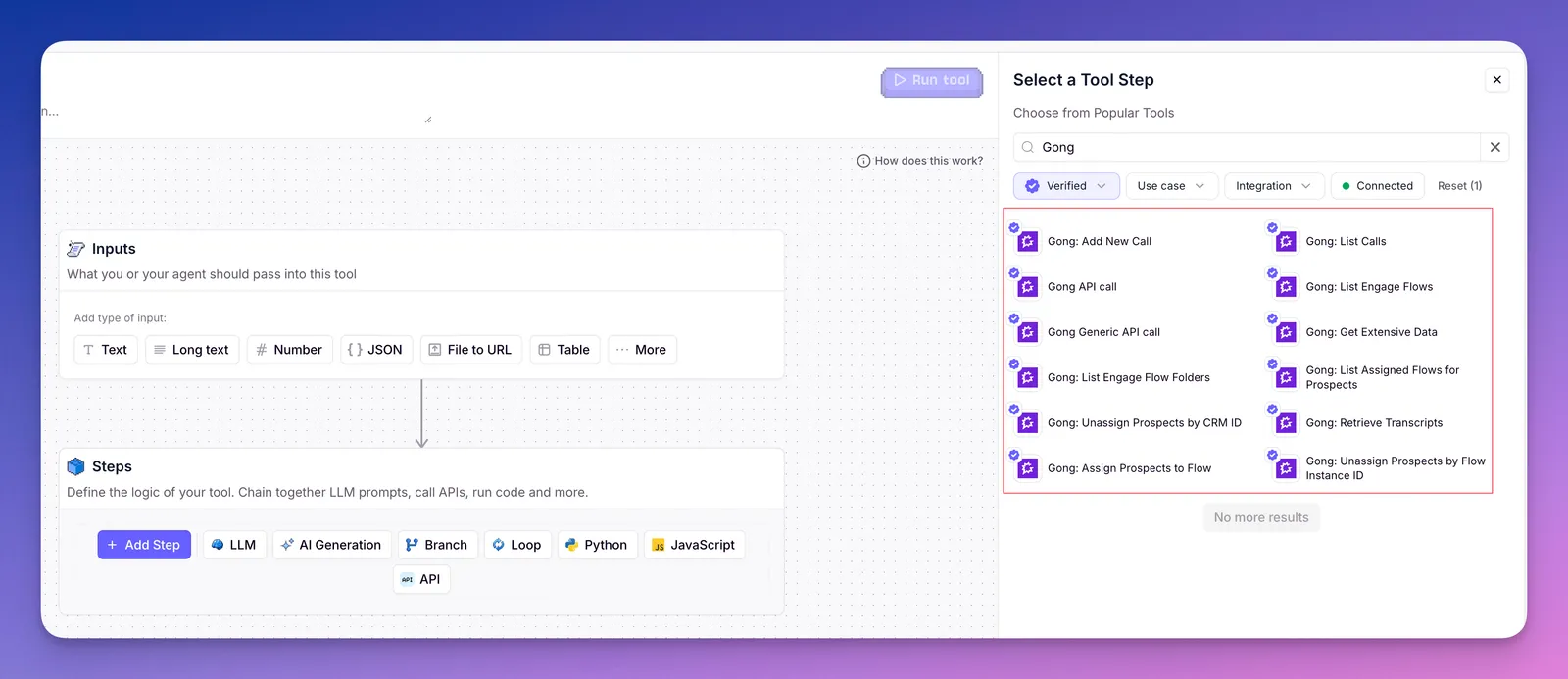Add a JavaScript step
Viewport: 1568px width, 679px height.
point(694,545)
